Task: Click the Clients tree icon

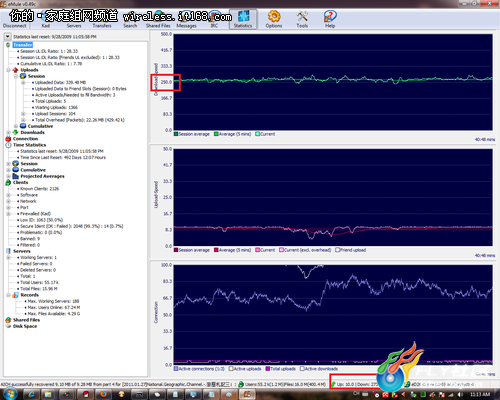Action: [8, 182]
